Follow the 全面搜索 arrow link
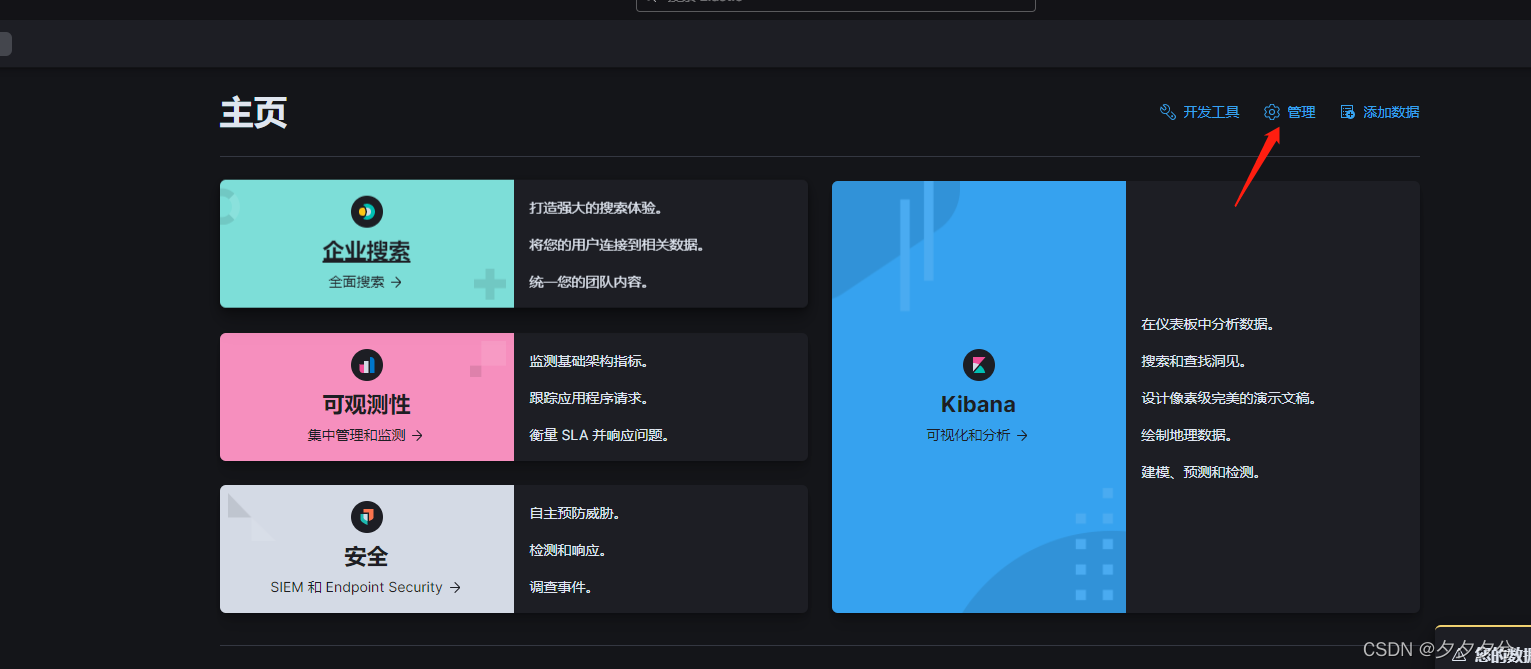 point(366,282)
